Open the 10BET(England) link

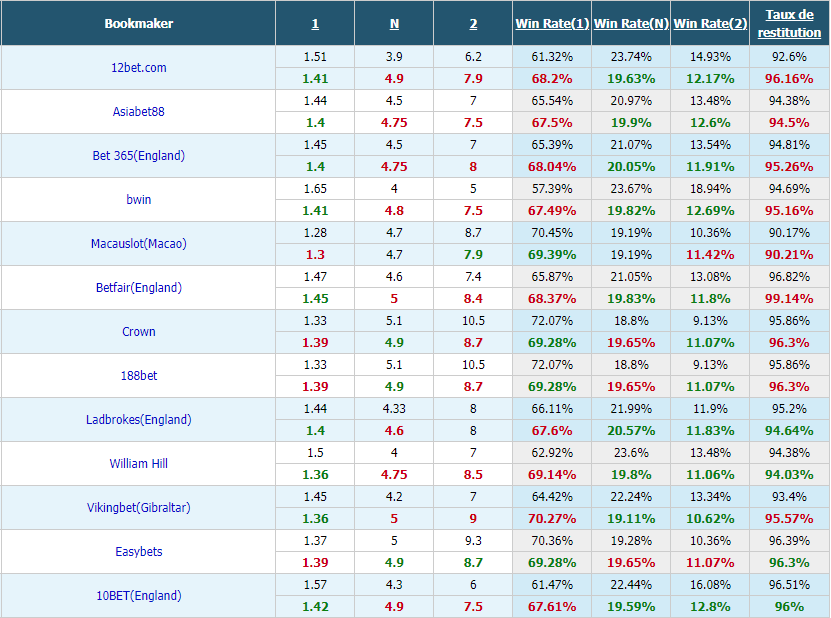coord(138,596)
